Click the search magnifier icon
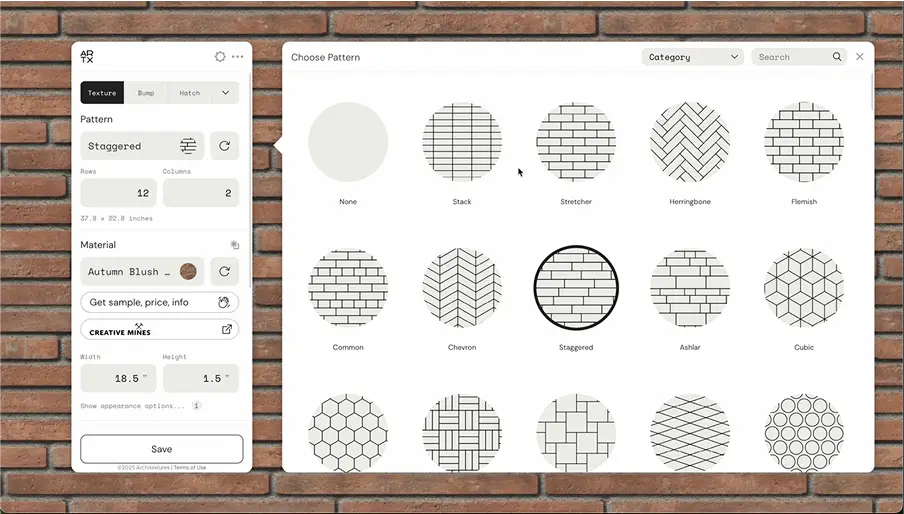Image resolution: width=904 pixels, height=514 pixels. click(x=837, y=56)
